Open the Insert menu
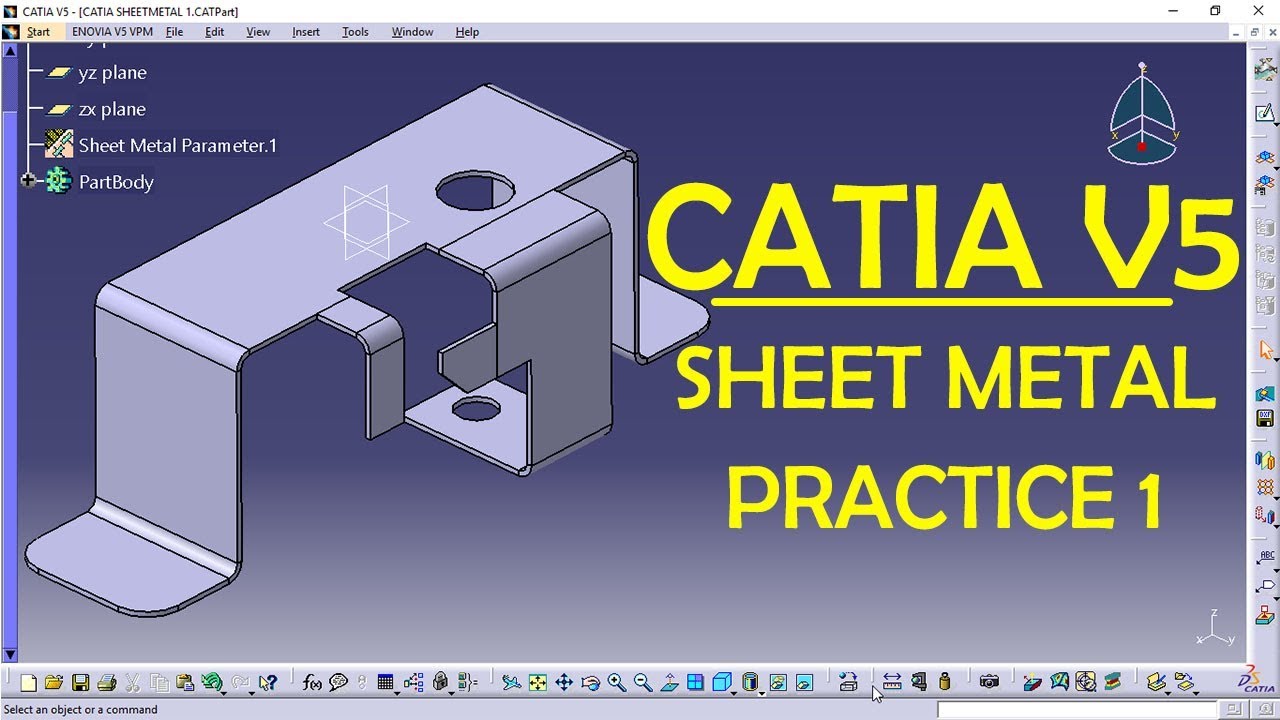The height and width of the screenshot is (720, 1280). pyautogui.click(x=306, y=32)
